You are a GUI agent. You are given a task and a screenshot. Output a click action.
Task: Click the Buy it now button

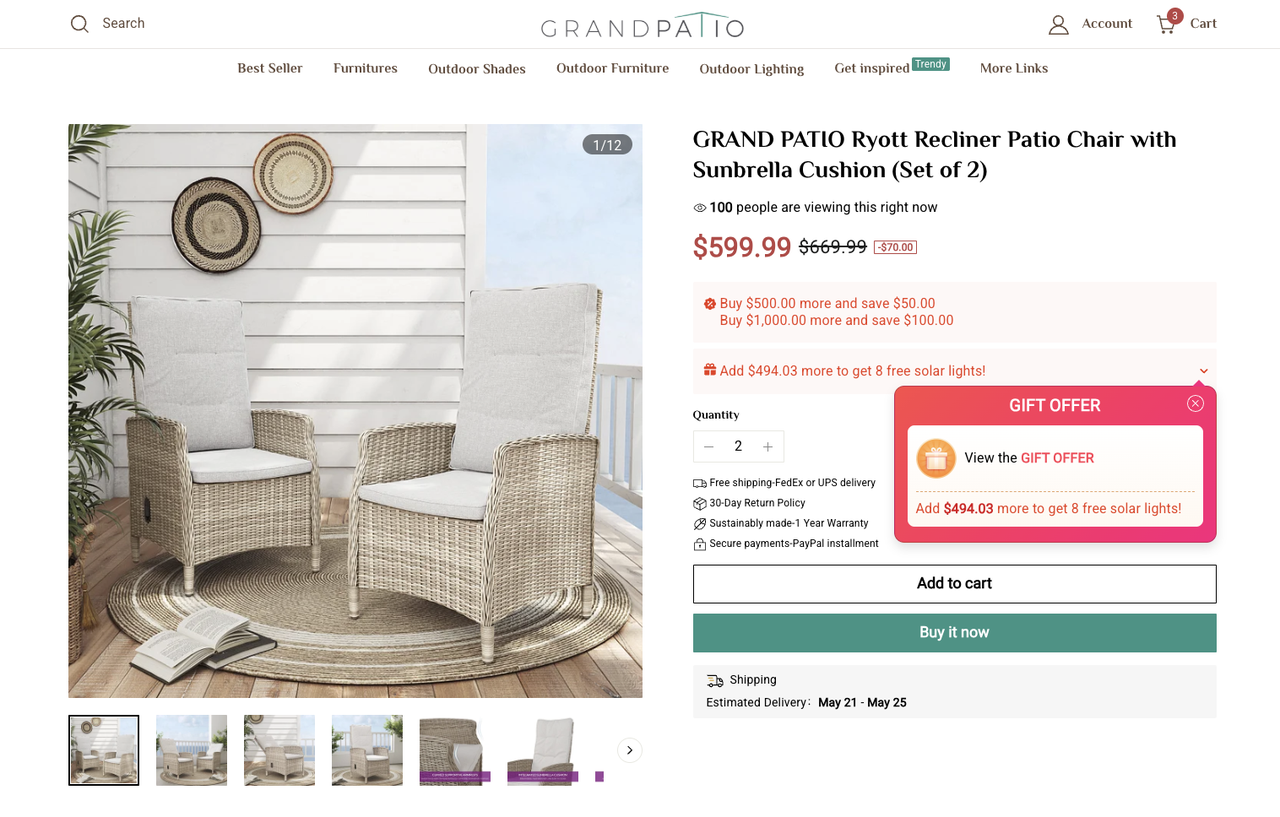click(x=954, y=633)
